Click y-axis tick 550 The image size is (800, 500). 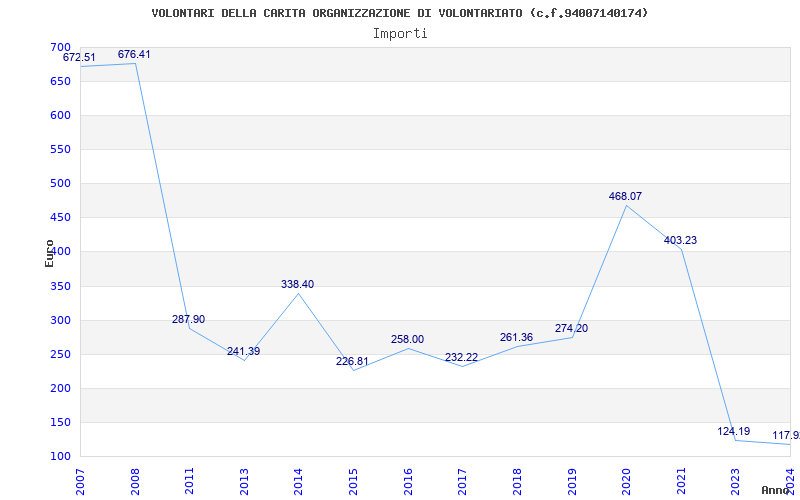tap(60, 149)
